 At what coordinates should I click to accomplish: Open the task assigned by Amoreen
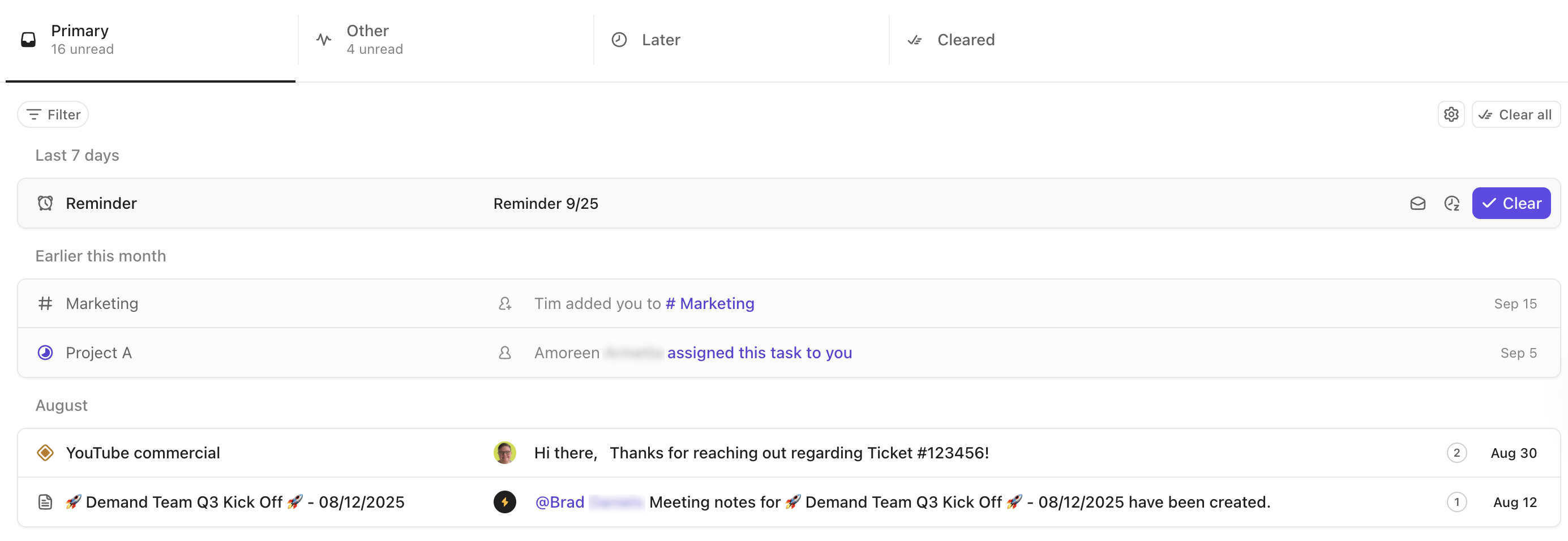point(760,353)
